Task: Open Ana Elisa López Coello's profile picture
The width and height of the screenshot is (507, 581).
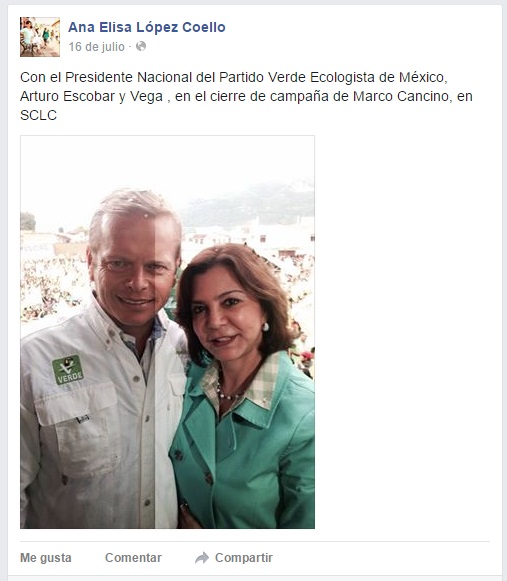Action: (40, 37)
